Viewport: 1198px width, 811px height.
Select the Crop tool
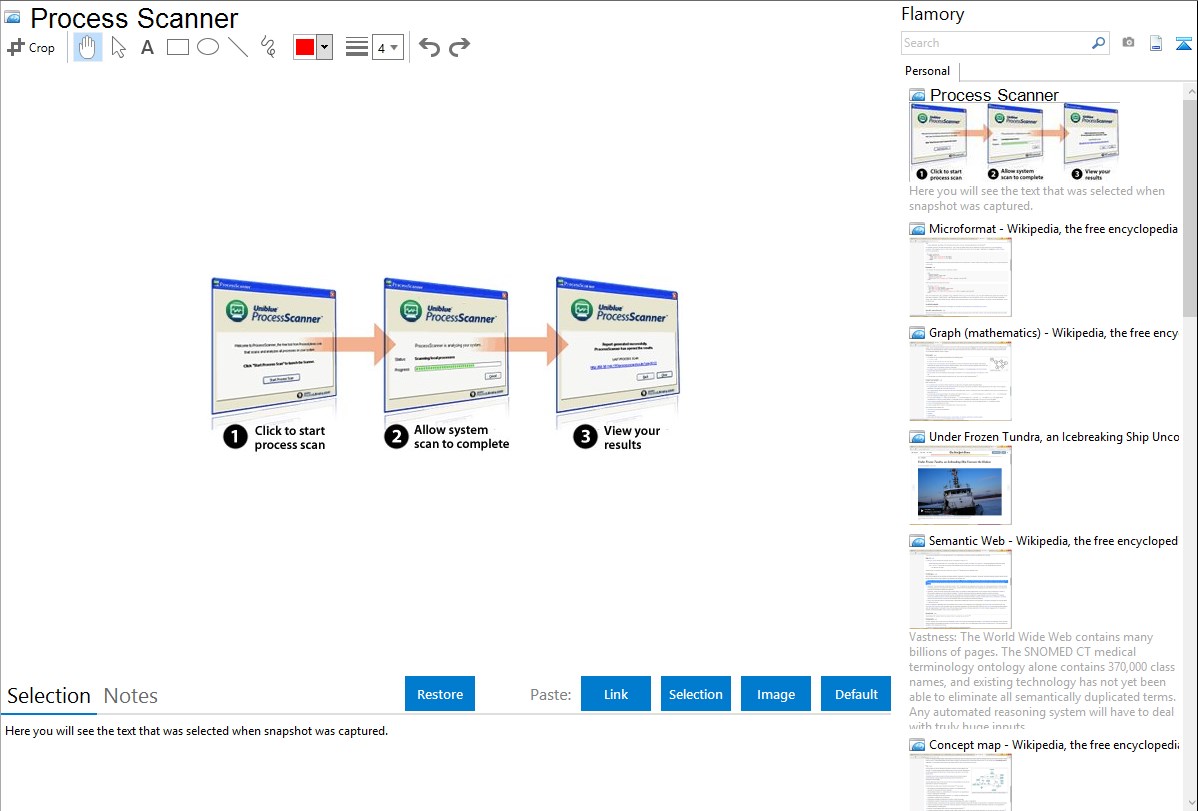click(x=31, y=47)
